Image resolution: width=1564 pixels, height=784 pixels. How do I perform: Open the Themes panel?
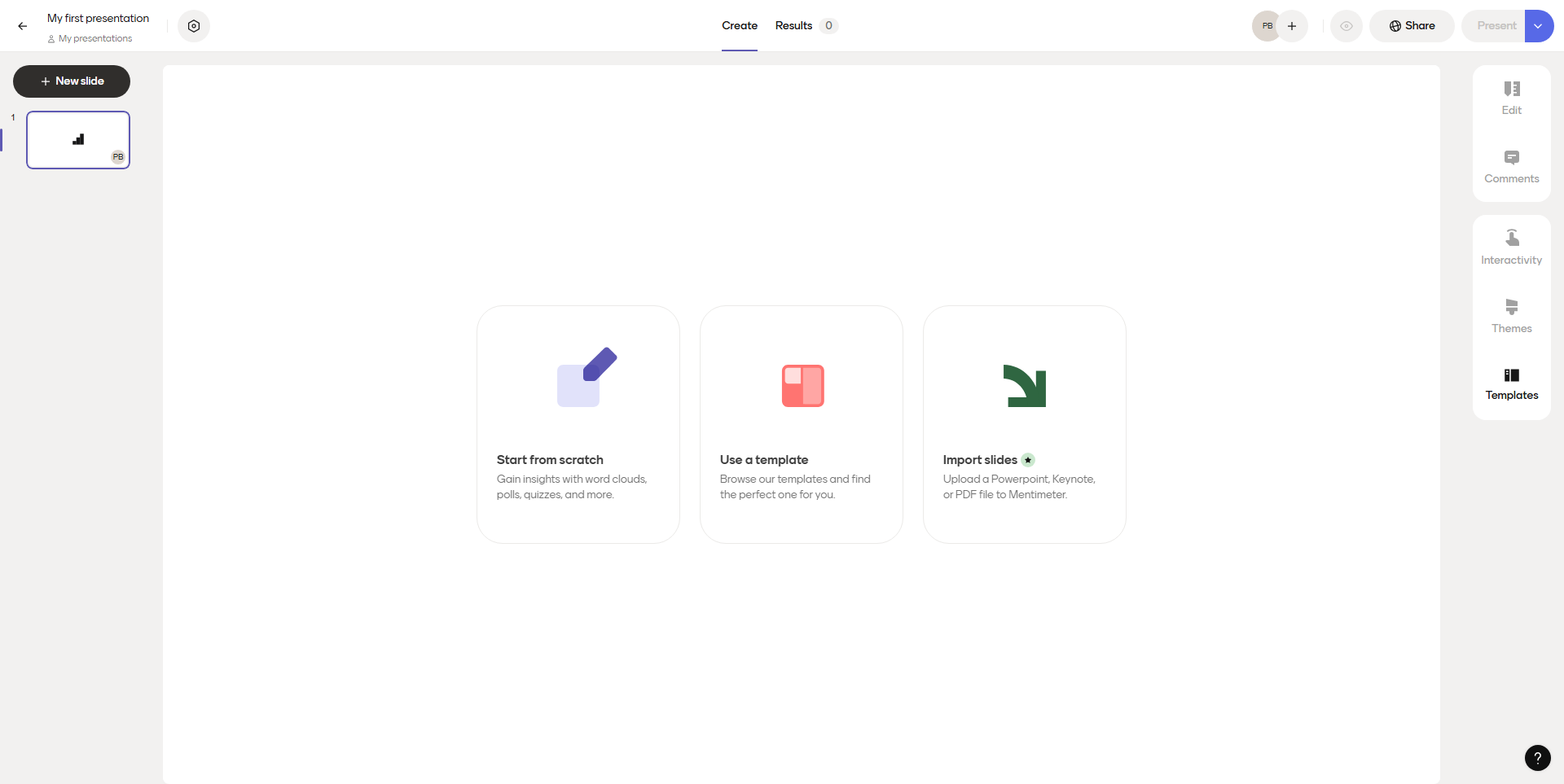pyautogui.click(x=1511, y=316)
